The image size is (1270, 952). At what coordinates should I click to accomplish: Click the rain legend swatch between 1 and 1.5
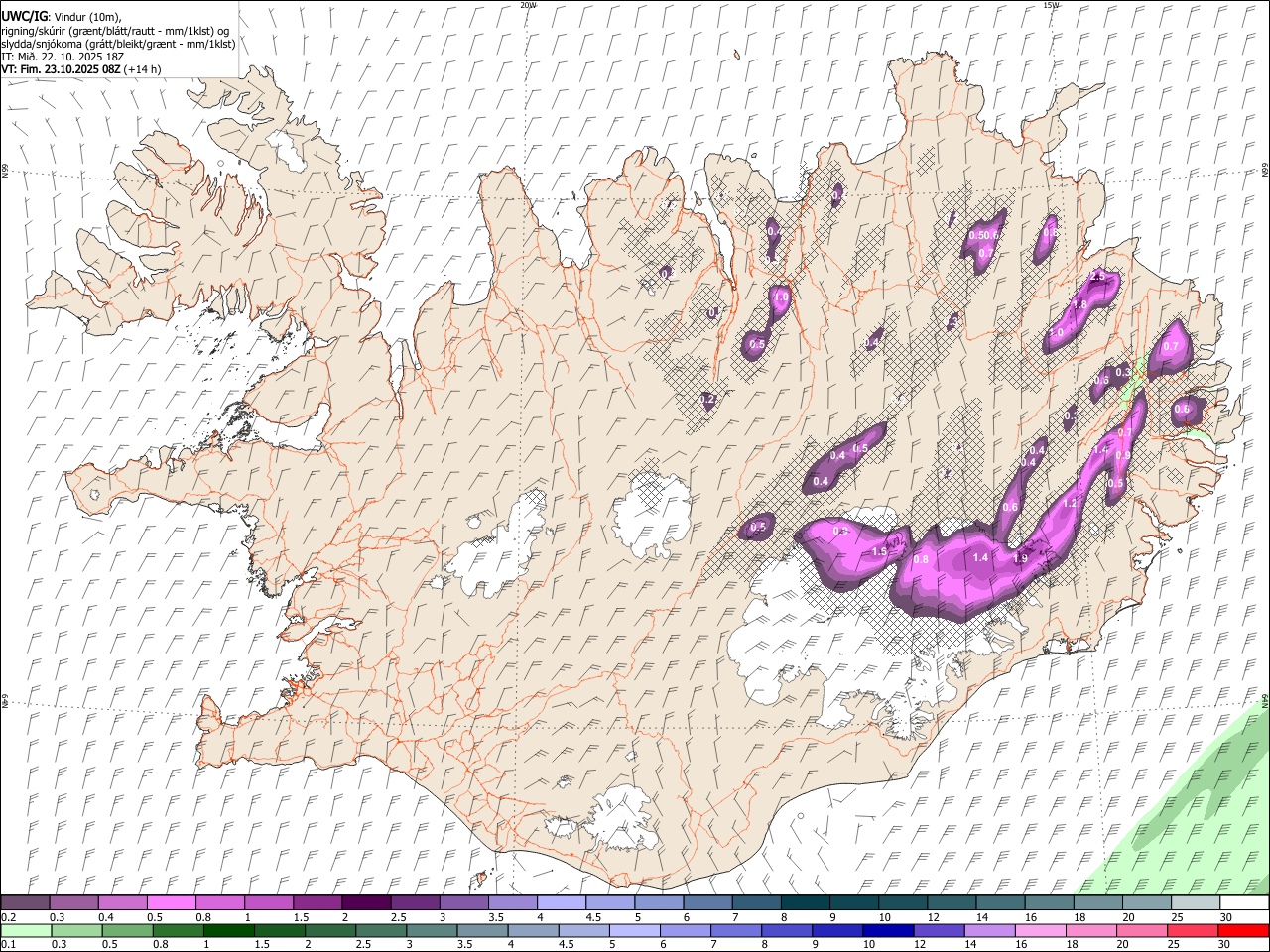point(228,930)
